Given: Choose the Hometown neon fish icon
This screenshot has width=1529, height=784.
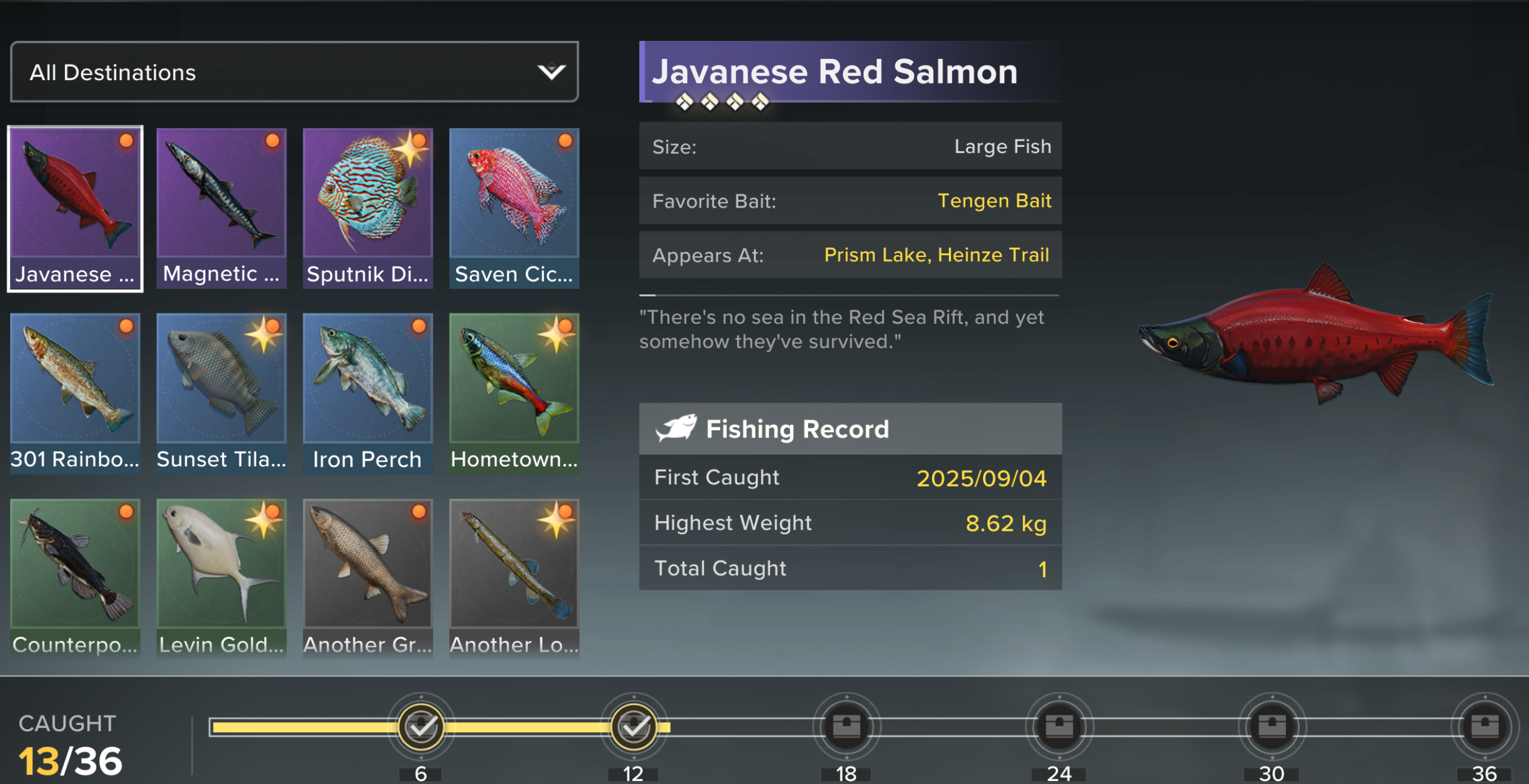Looking at the screenshot, I should 514,394.
